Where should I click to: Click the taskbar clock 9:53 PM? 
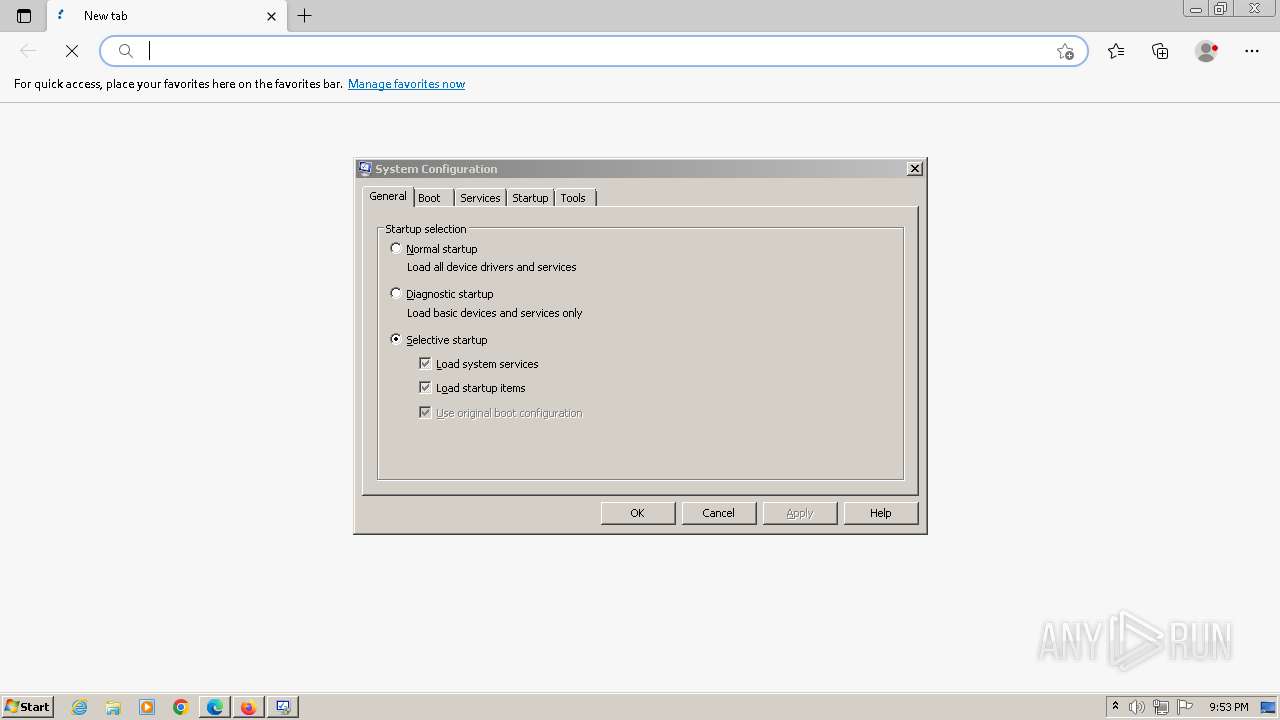point(1228,707)
